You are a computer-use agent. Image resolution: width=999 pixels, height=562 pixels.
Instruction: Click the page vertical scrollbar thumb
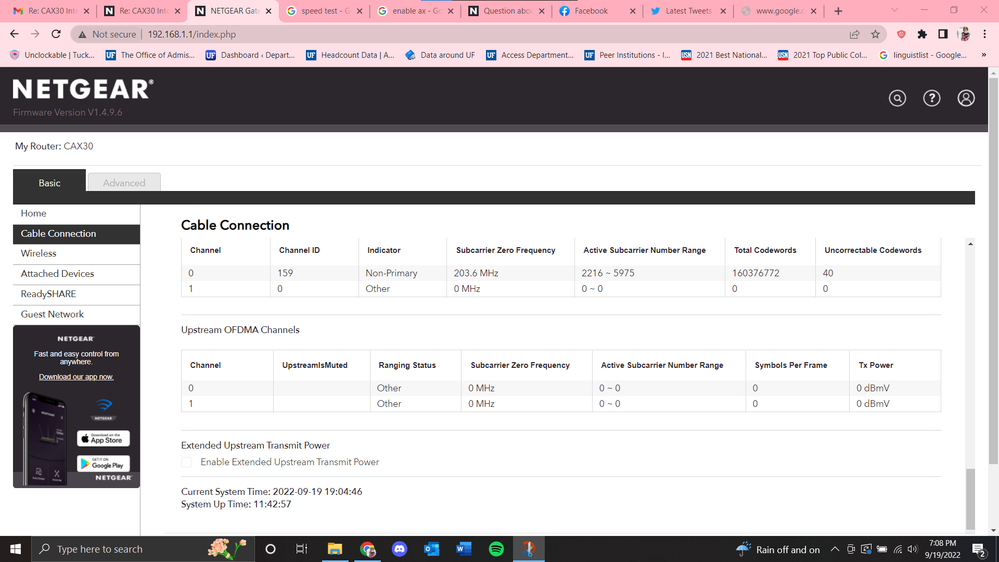click(970, 498)
